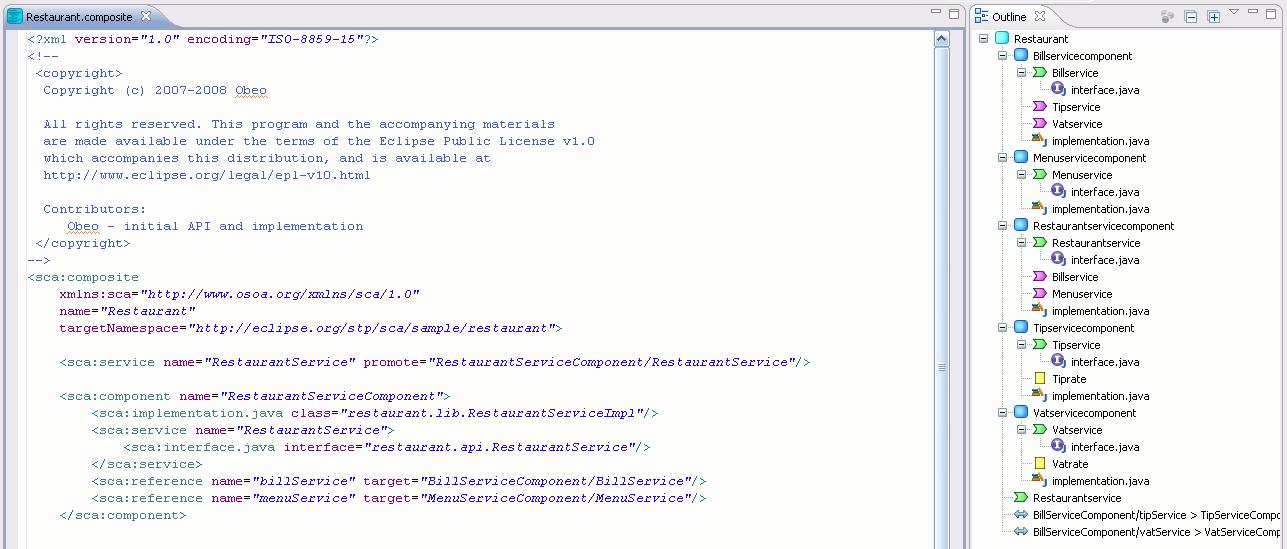Click interface.java icon under Billservice
Screen dimensions: 1287x549
coord(1058,90)
